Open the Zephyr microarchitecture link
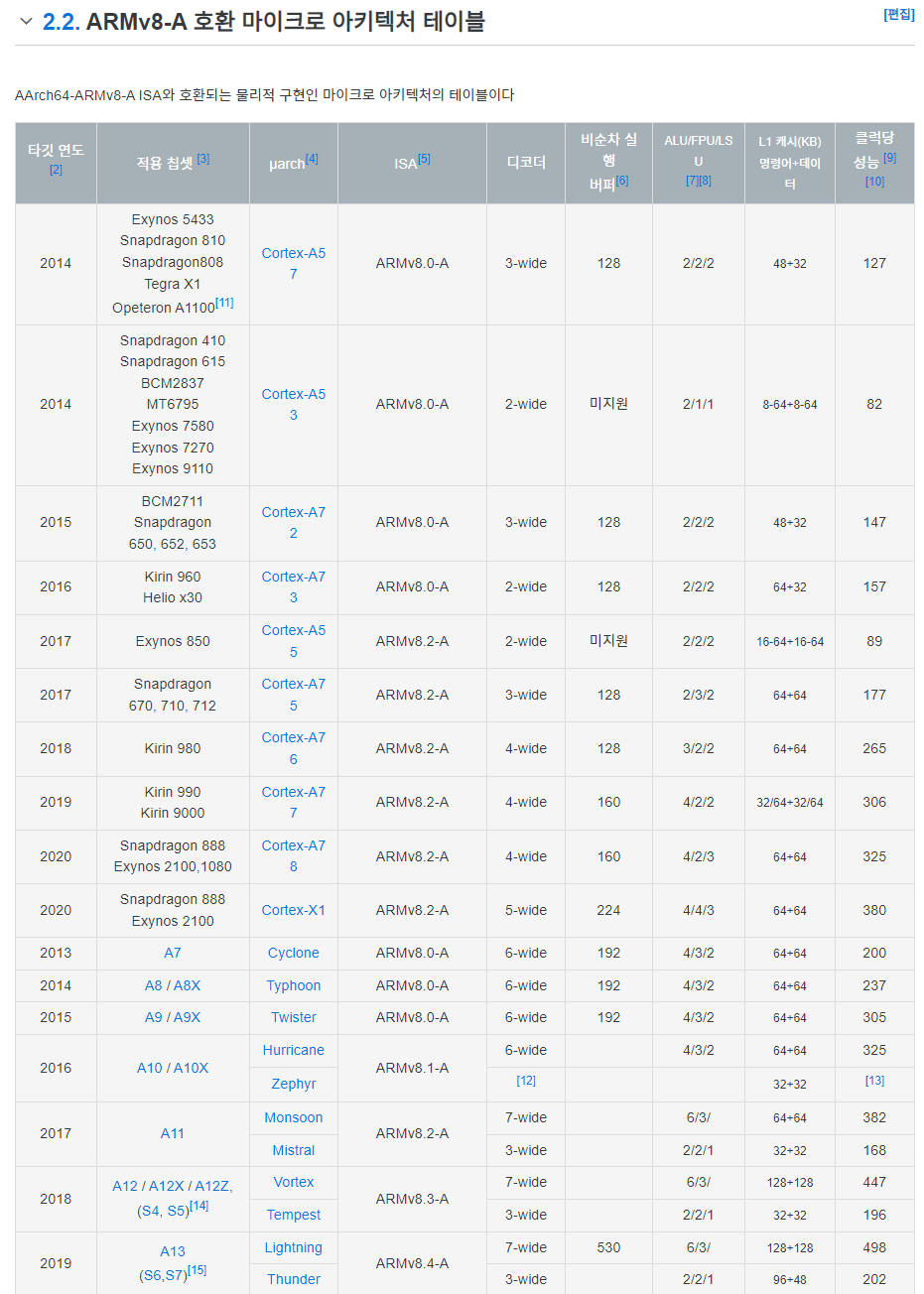This screenshot has height=1294, width=924. tap(294, 1084)
